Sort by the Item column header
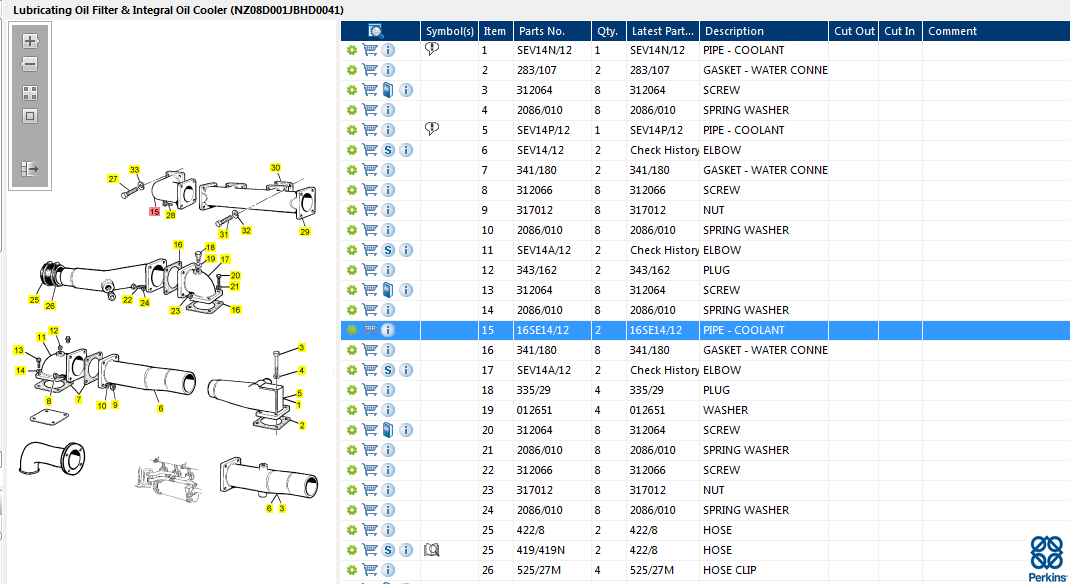1070x584 pixels. tap(495, 31)
